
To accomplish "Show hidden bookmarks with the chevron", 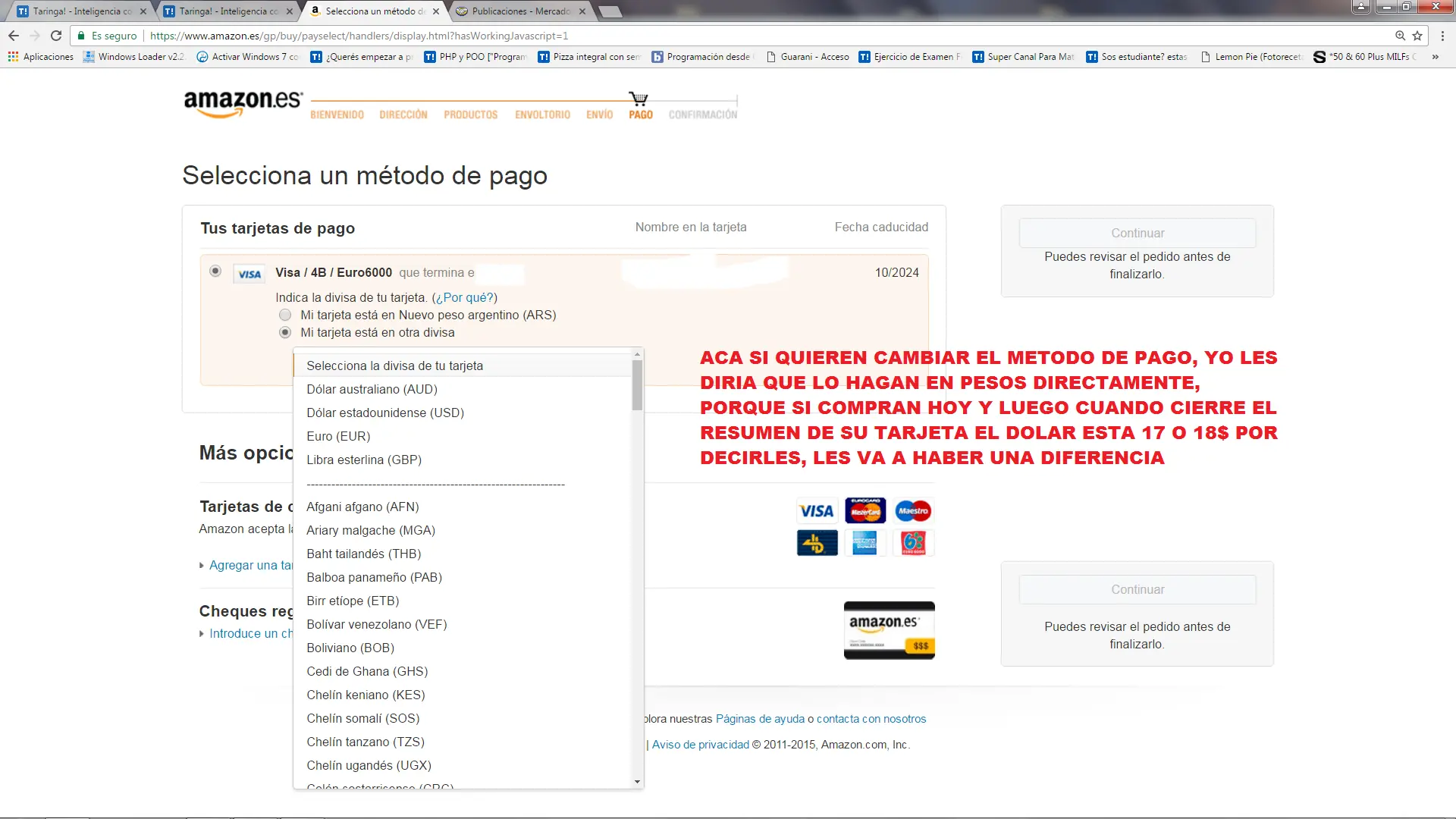I will (x=1436, y=57).
